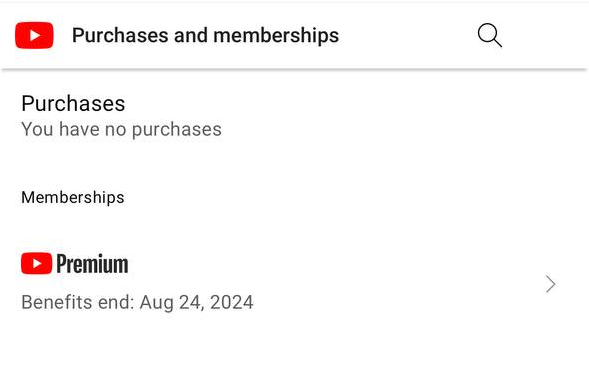589x367 pixels.
Task: Click the Purchases section heading
Action: tap(73, 103)
